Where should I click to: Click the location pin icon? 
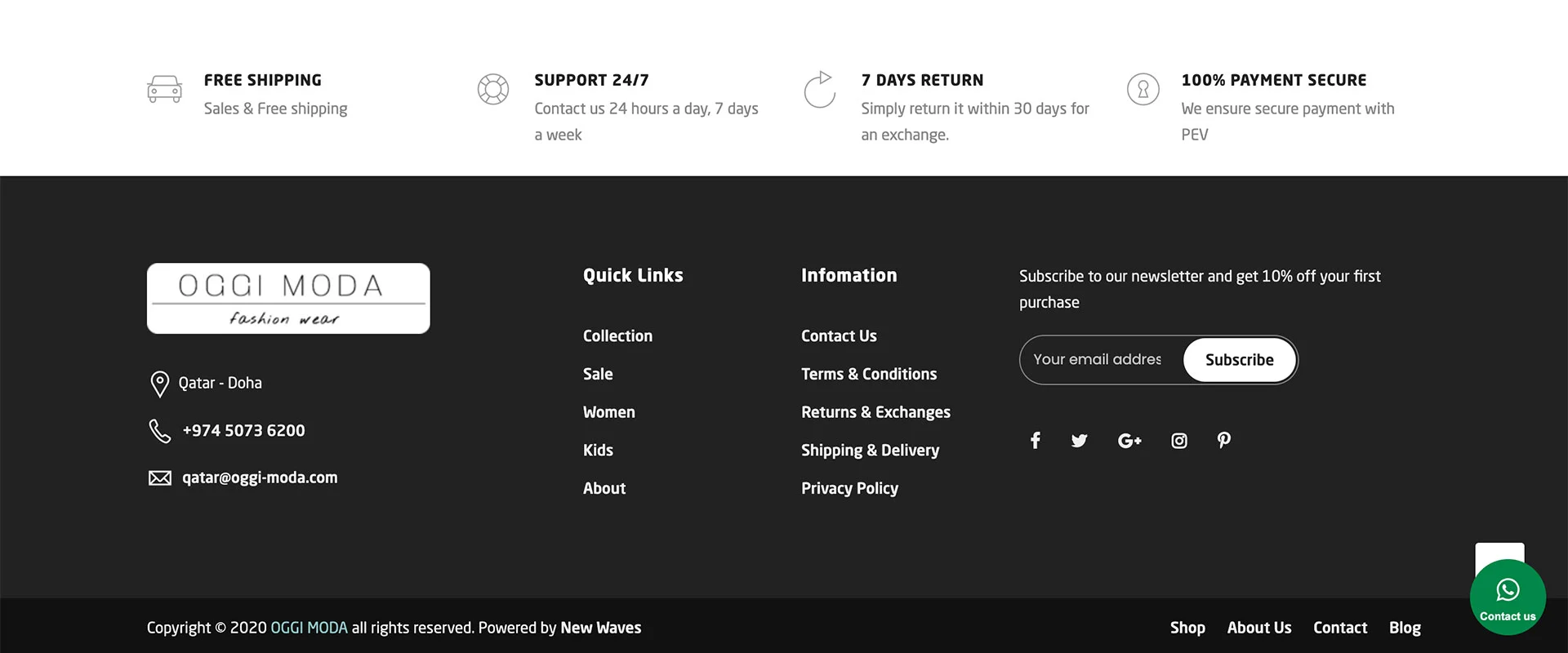(160, 384)
